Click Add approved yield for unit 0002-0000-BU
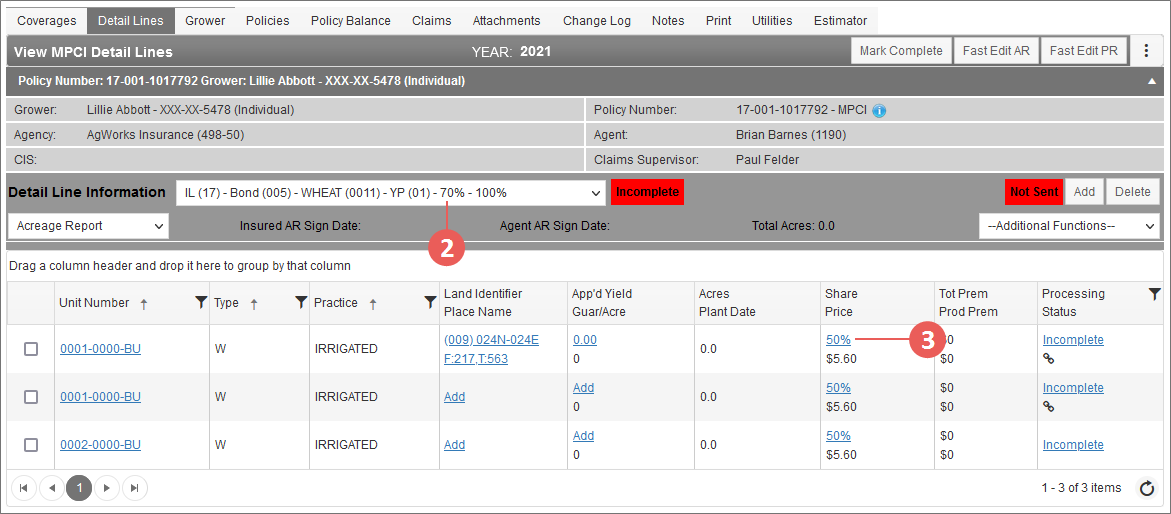 [583, 436]
